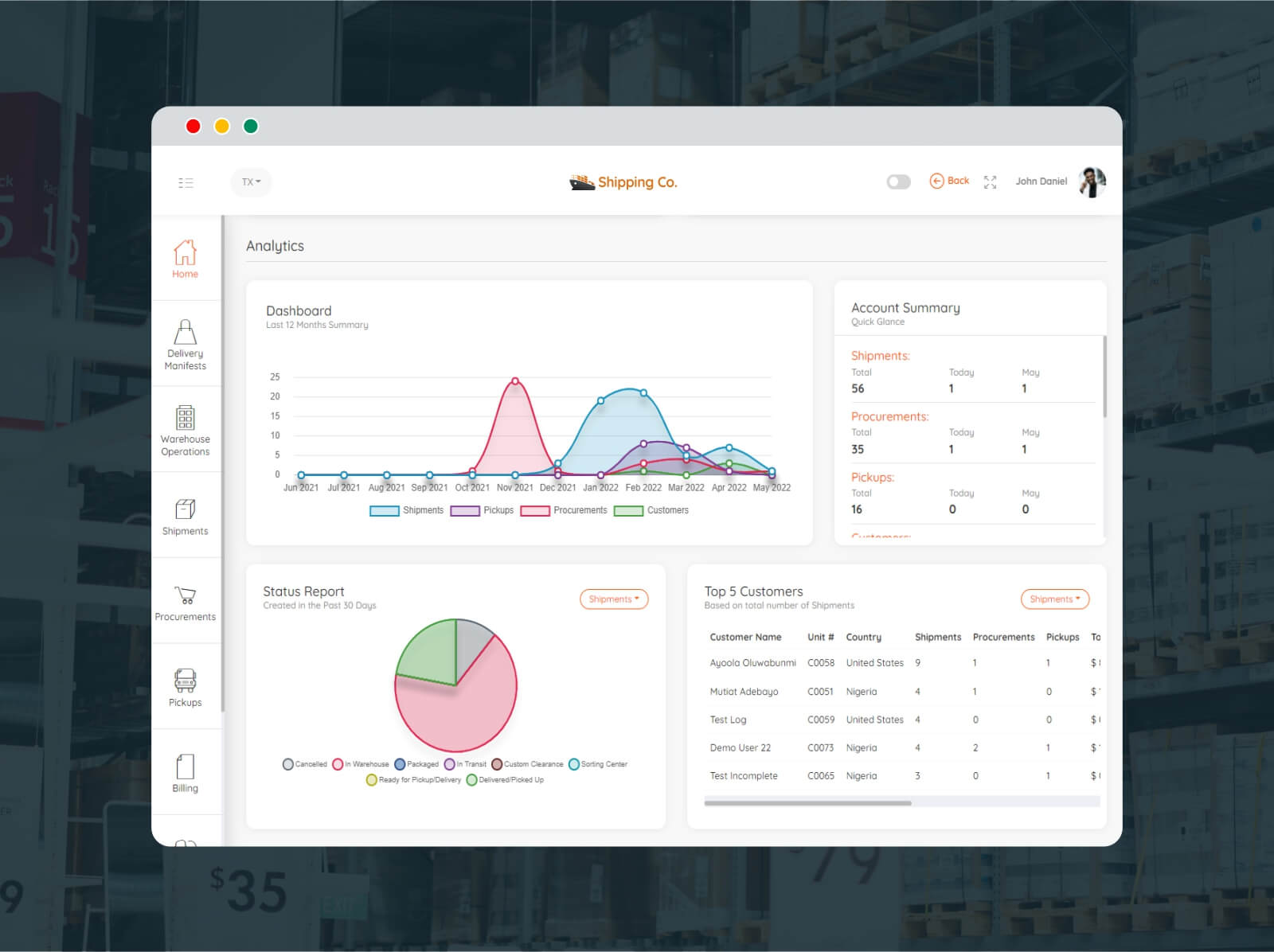Open Top 5 Customers Shipments dropdown

tap(1055, 599)
